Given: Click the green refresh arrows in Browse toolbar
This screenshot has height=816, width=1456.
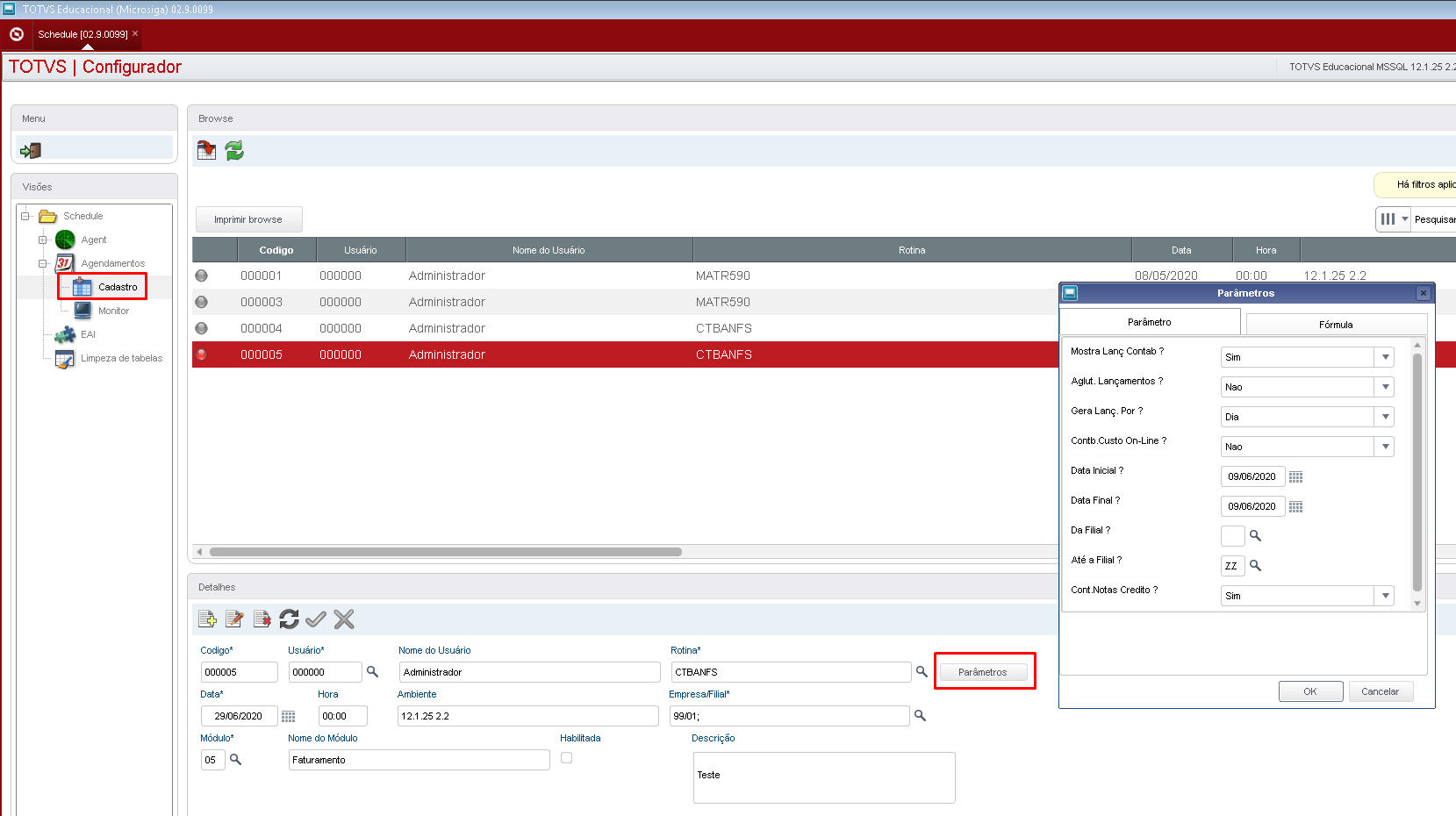Looking at the screenshot, I should pyautogui.click(x=234, y=150).
